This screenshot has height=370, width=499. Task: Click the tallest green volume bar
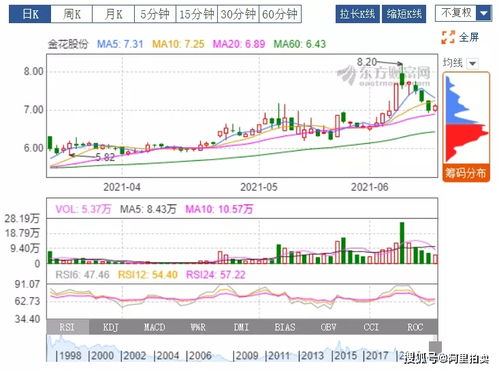tap(402, 243)
